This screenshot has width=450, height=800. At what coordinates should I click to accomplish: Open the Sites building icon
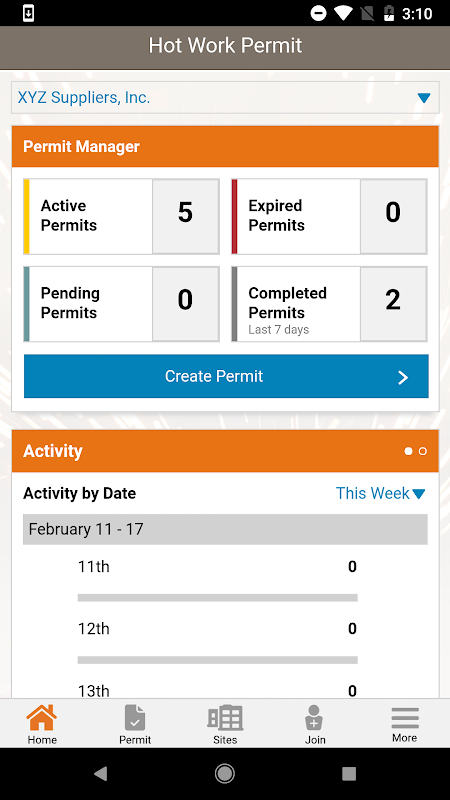click(225, 717)
